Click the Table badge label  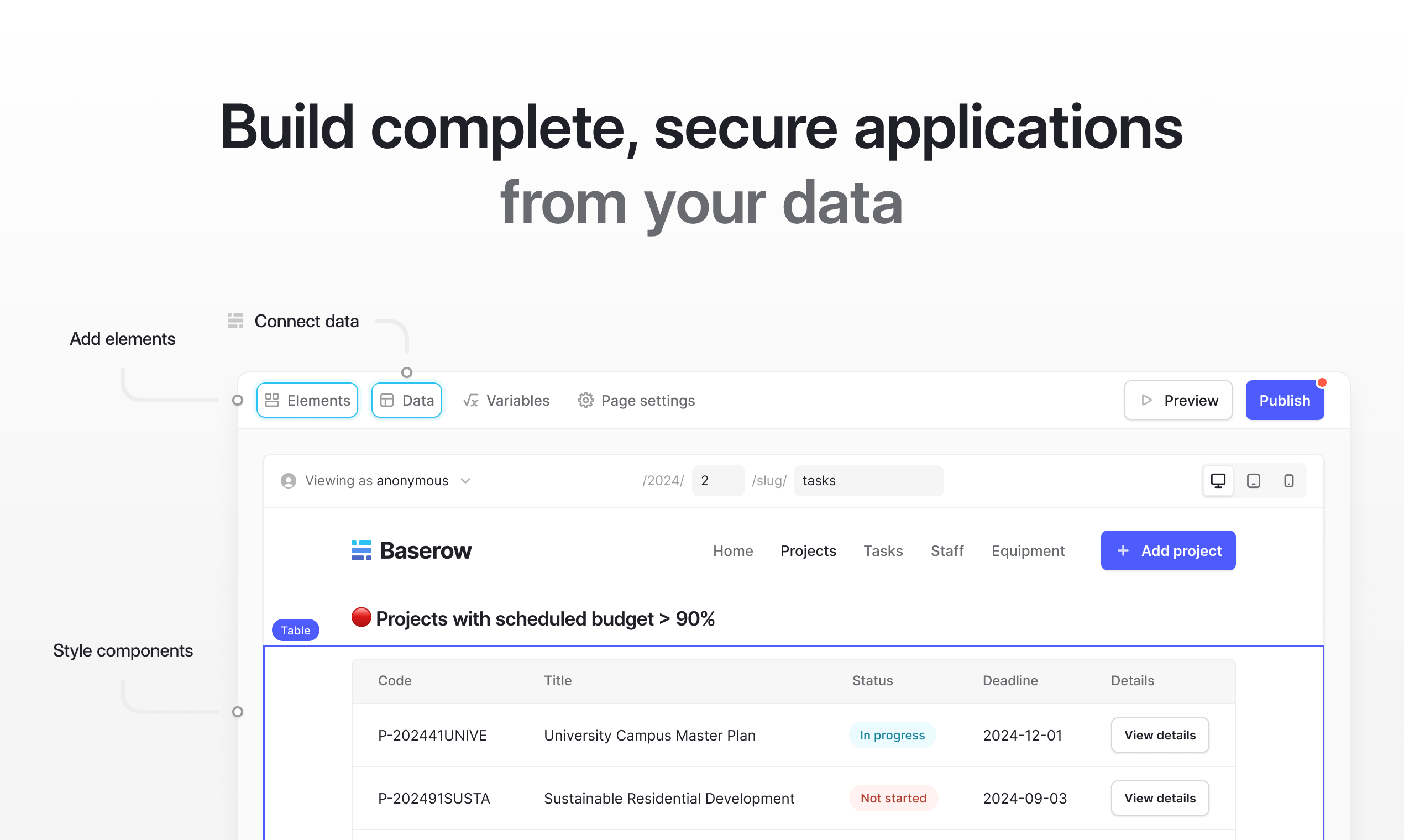(296, 630)
